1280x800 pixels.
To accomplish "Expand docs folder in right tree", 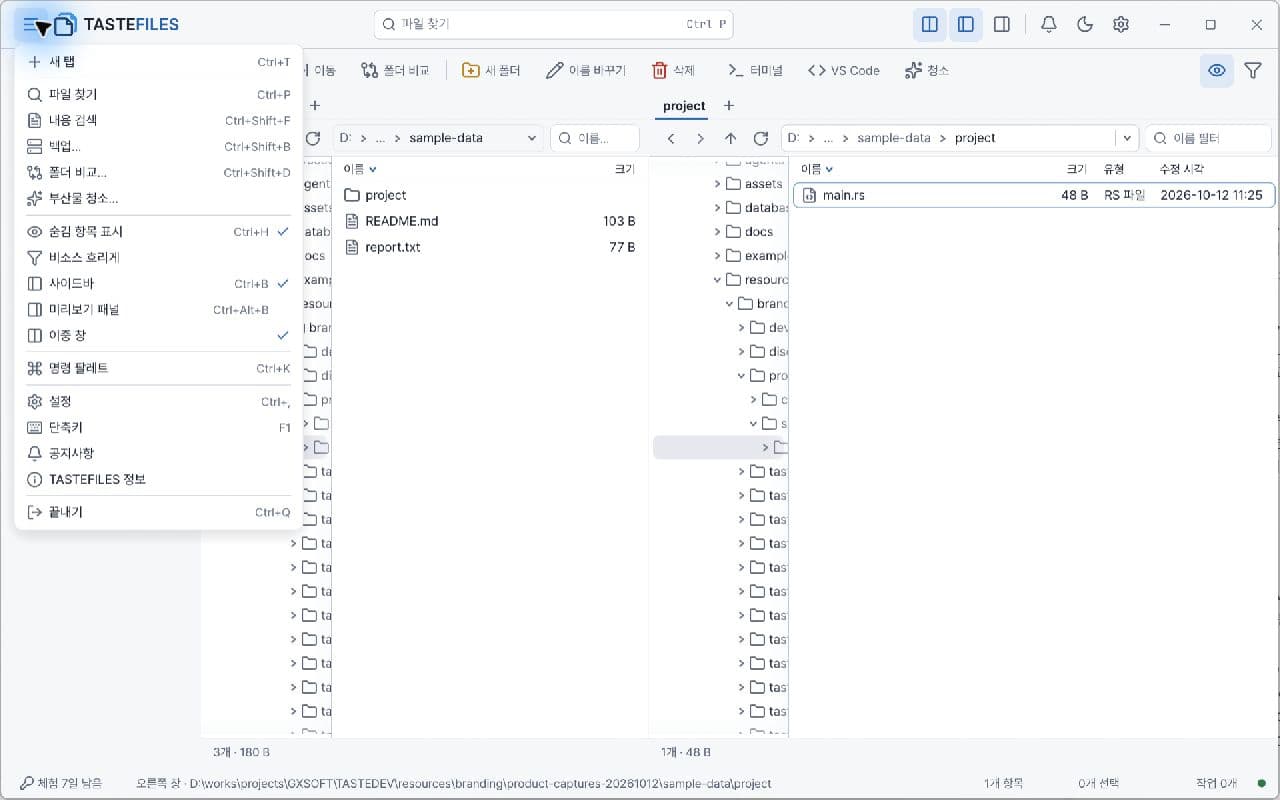I will [717, 232].
